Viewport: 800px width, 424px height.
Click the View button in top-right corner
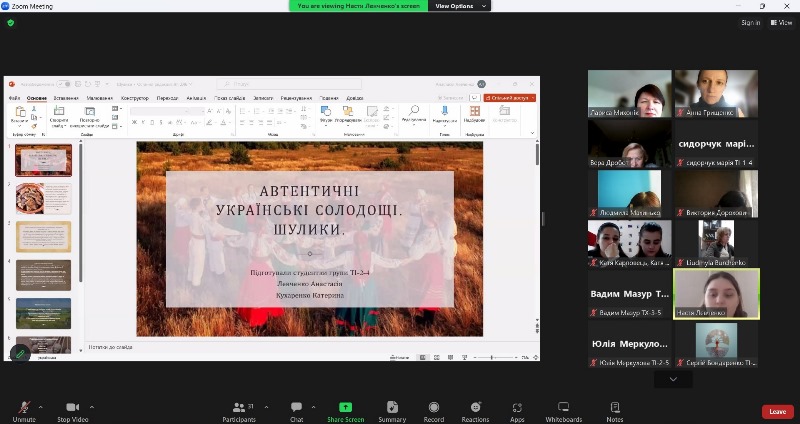(781, 23)
